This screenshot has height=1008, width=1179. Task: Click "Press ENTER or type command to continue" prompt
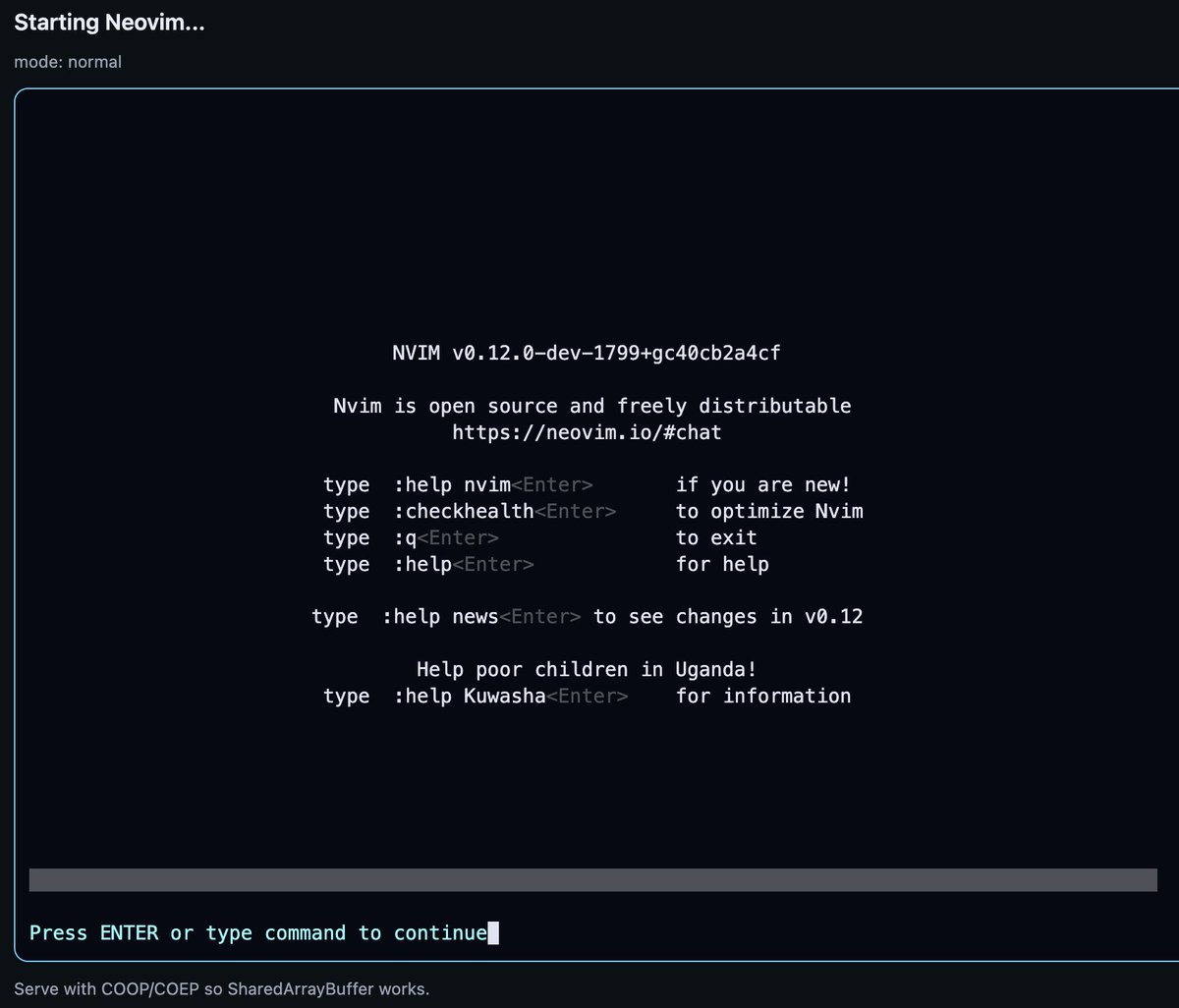coord(258,933)
